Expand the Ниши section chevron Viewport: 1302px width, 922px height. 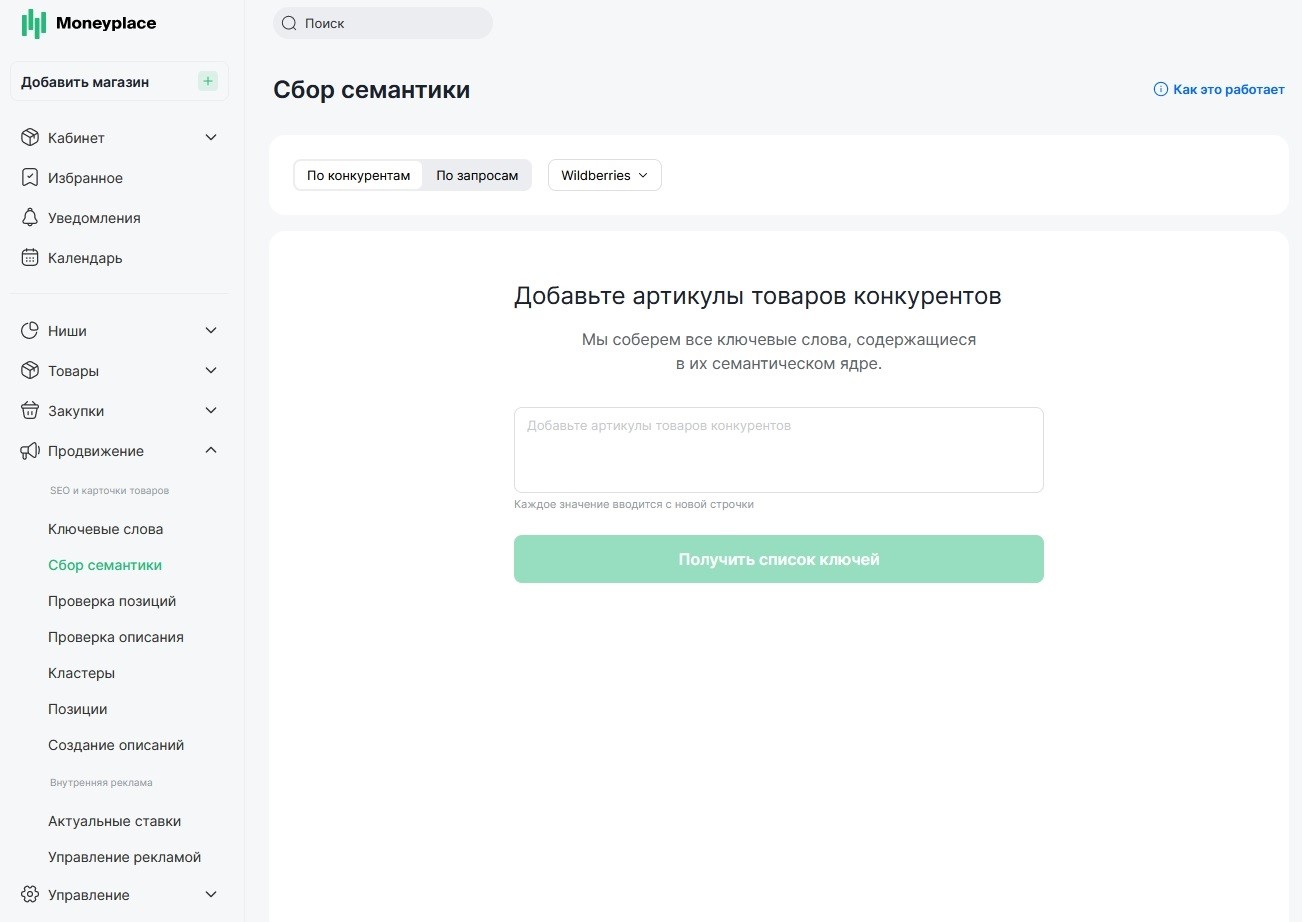coord(211,331)
